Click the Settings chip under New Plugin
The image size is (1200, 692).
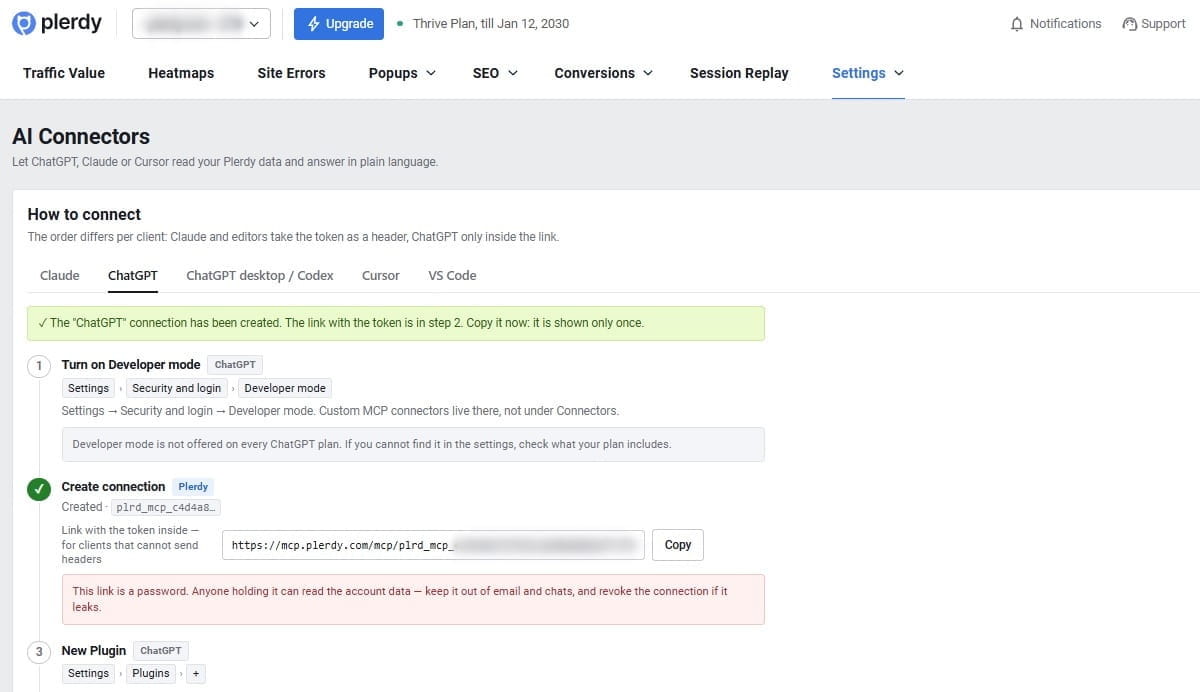pos(88,673)
